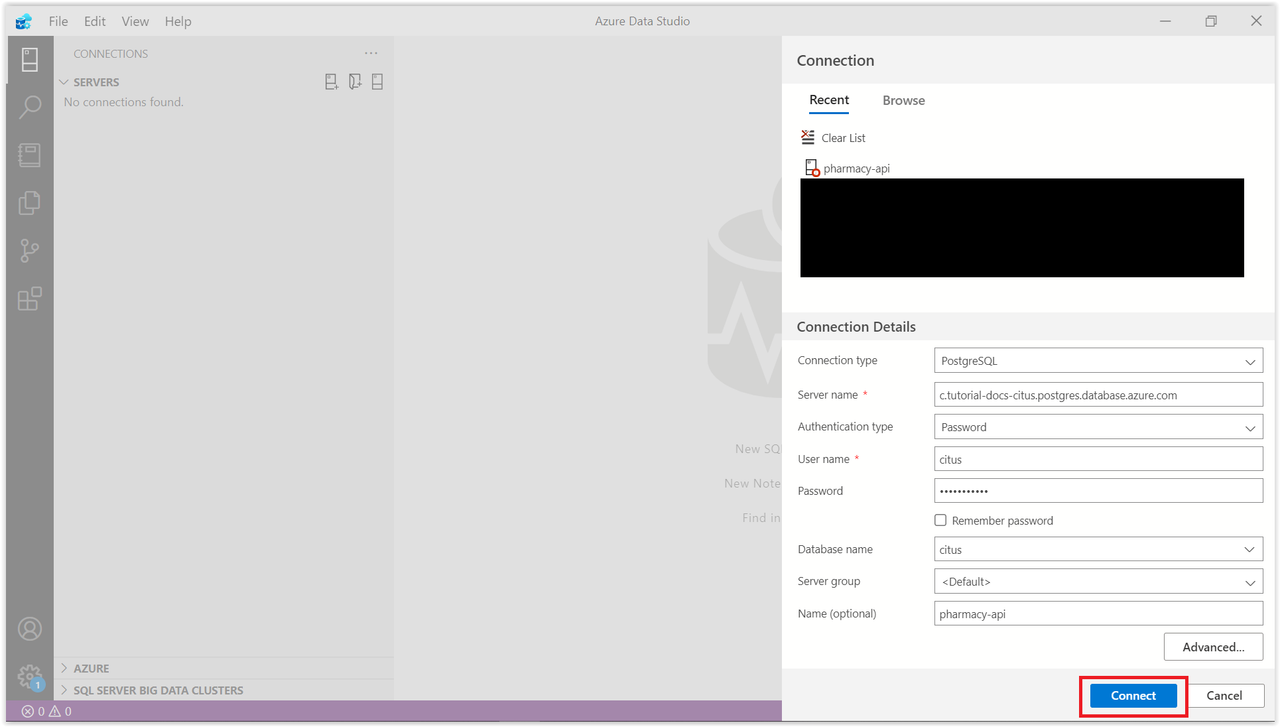Image resolution: width=1280 pixels, height=727 pixels.
Task: Open the Explorer files icon
Action: pyautogui.click(x=30, y=203)
